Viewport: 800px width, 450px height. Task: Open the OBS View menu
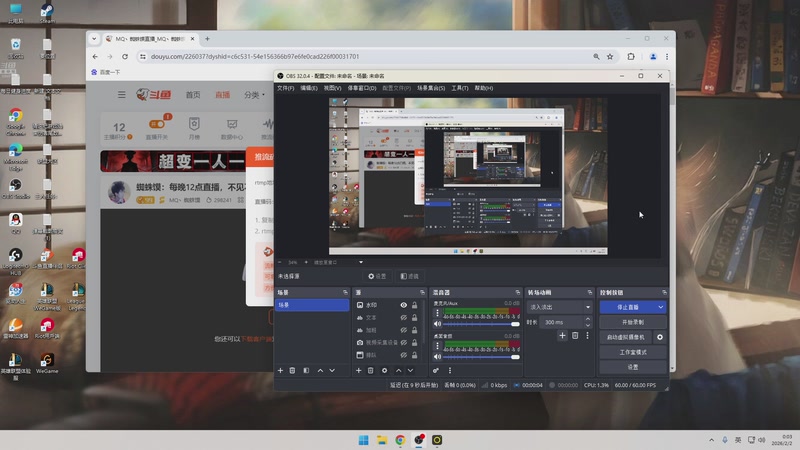[x=332, y=88]
